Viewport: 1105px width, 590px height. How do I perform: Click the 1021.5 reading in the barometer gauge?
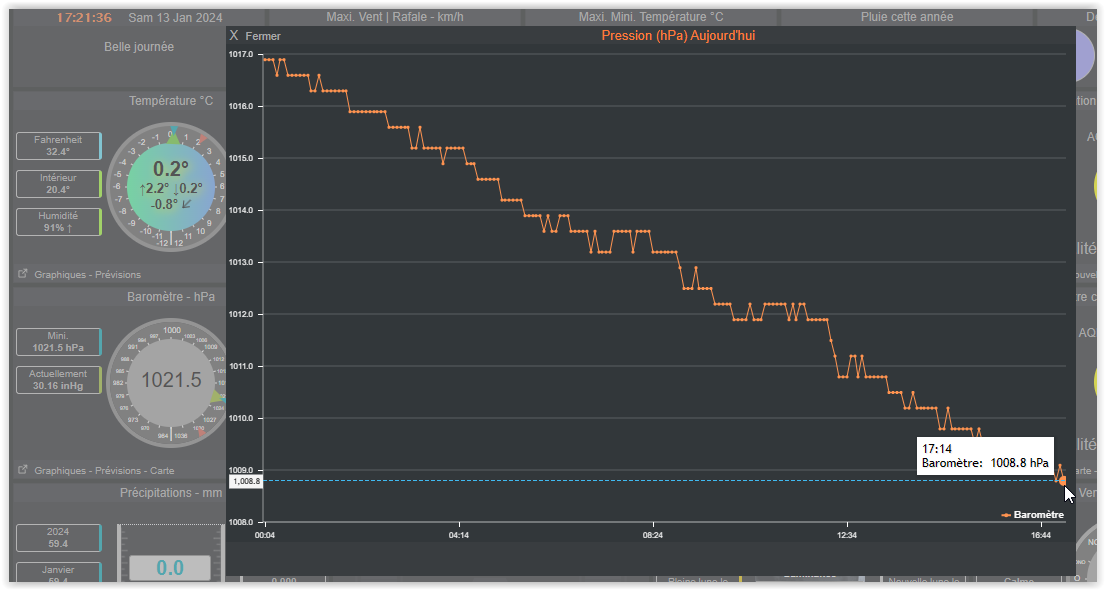click(x=171, y=381)
